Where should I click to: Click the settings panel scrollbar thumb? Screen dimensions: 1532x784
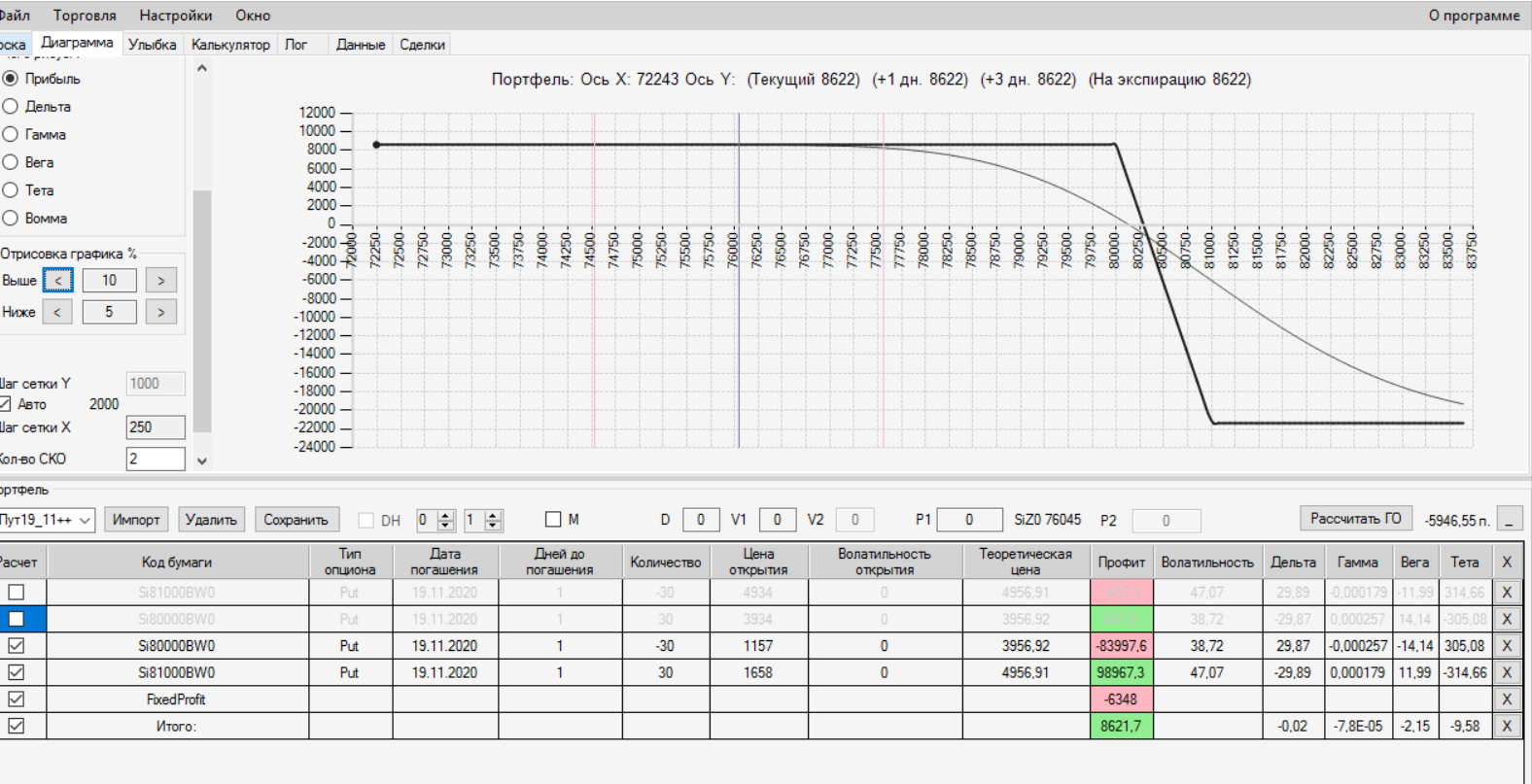point(202,311)
